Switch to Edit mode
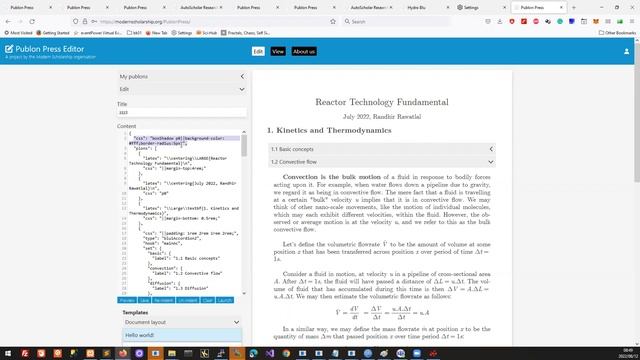The width and height of the screenshot is (640, 360). point(258,51)
